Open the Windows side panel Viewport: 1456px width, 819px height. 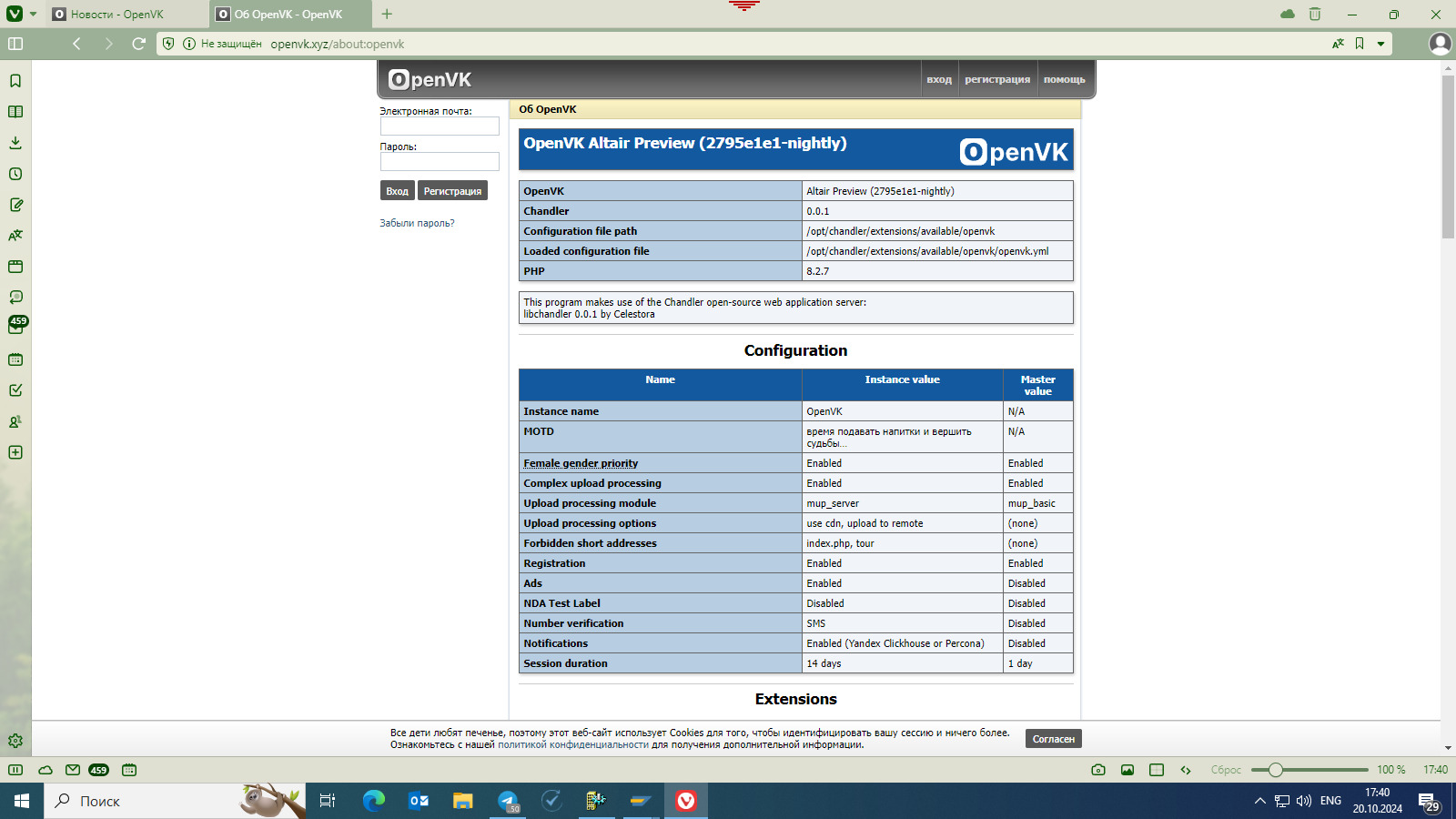[15, 267]
